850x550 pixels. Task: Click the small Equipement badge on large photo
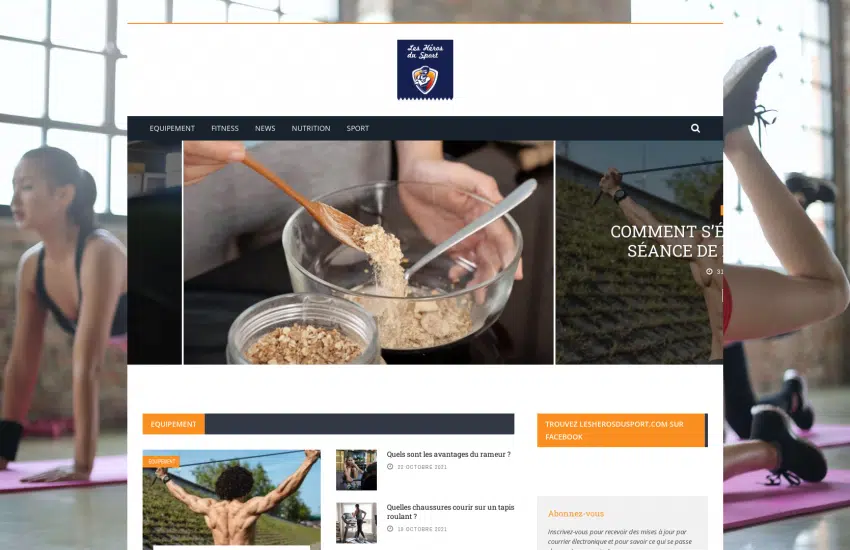click(161, 461)
